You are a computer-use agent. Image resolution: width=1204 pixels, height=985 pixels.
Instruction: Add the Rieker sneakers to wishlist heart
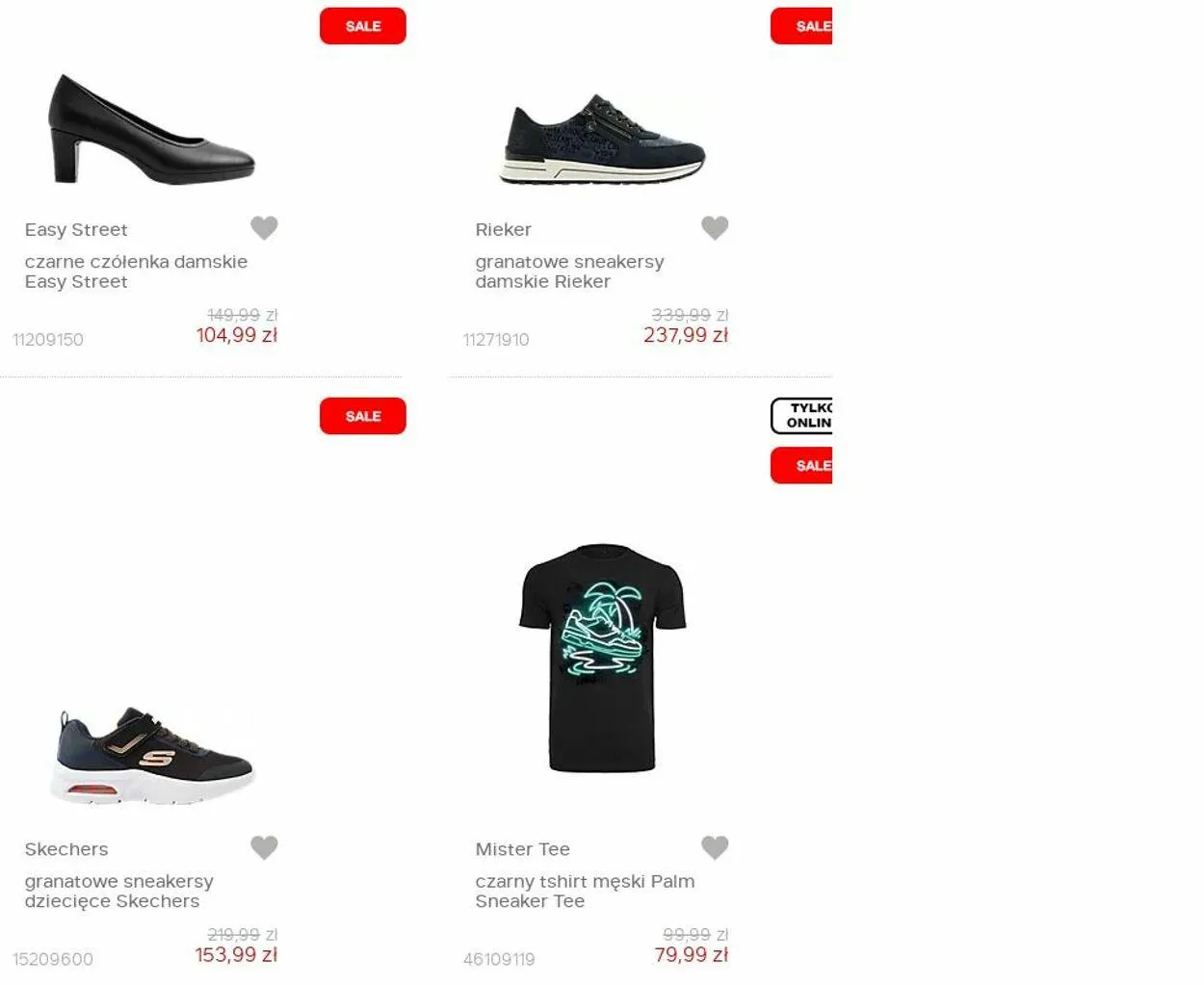coord(715,228)
